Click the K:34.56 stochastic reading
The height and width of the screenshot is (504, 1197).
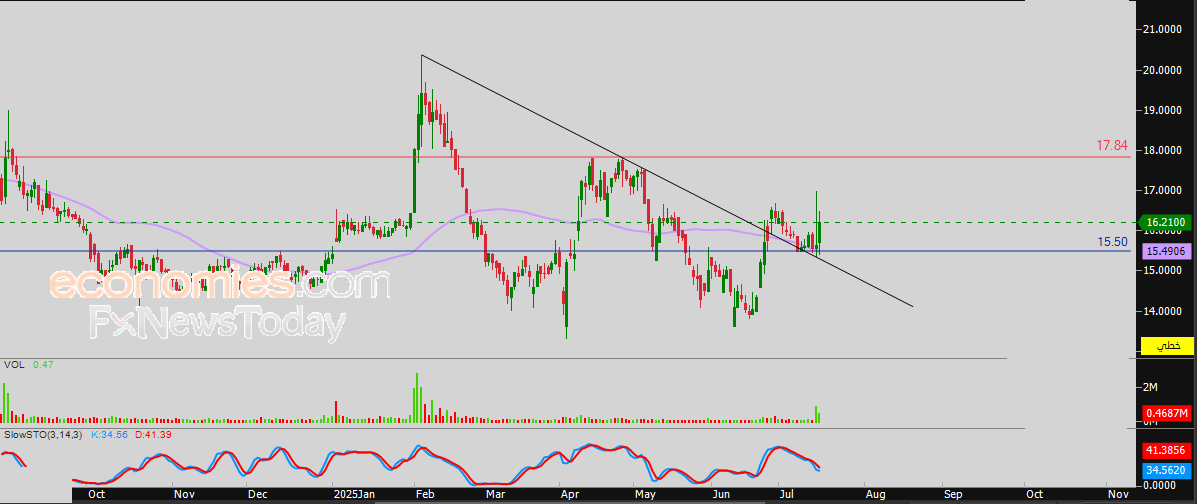(x=111, y=435)
